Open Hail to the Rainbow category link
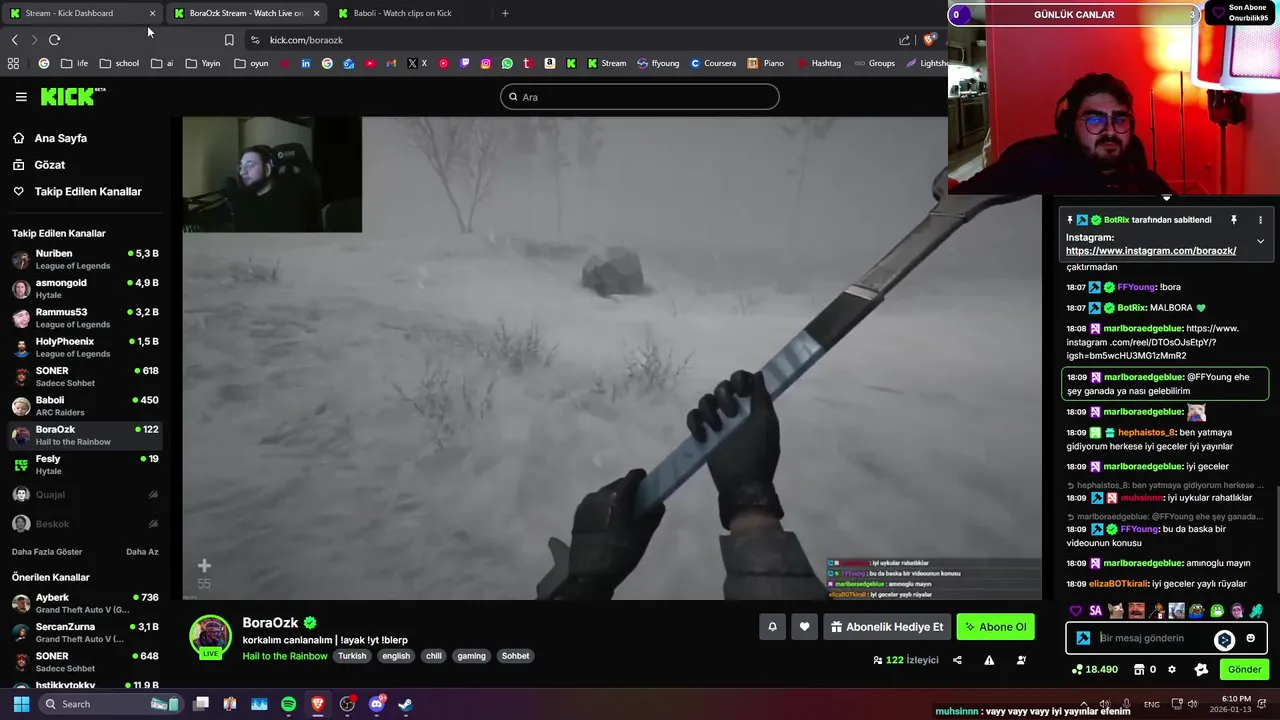The width and height of the screenshot is (1280, 720). point(284,656)
